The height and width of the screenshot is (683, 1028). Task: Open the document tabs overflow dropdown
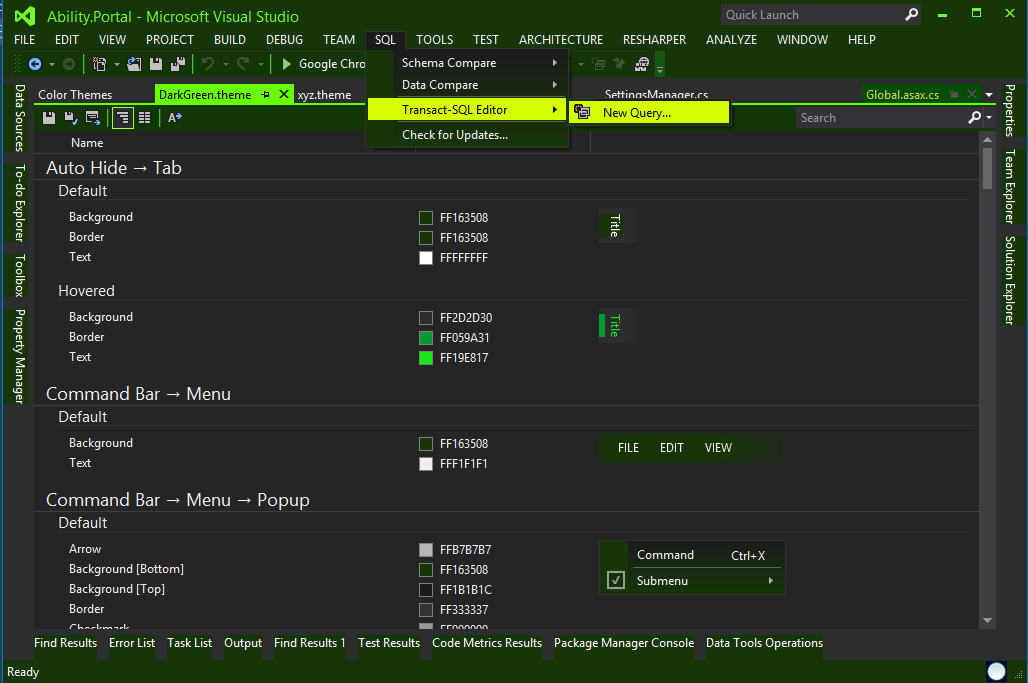tap(989, 95)
